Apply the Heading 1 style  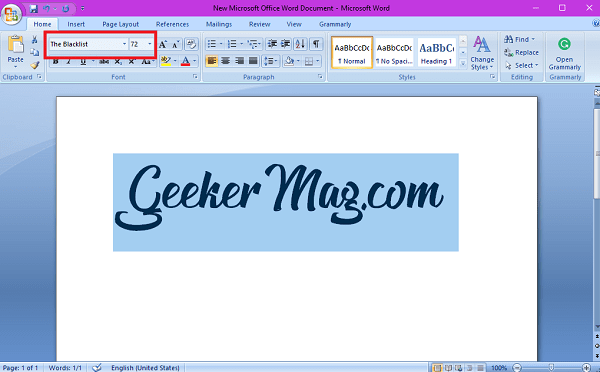(437, 52)
